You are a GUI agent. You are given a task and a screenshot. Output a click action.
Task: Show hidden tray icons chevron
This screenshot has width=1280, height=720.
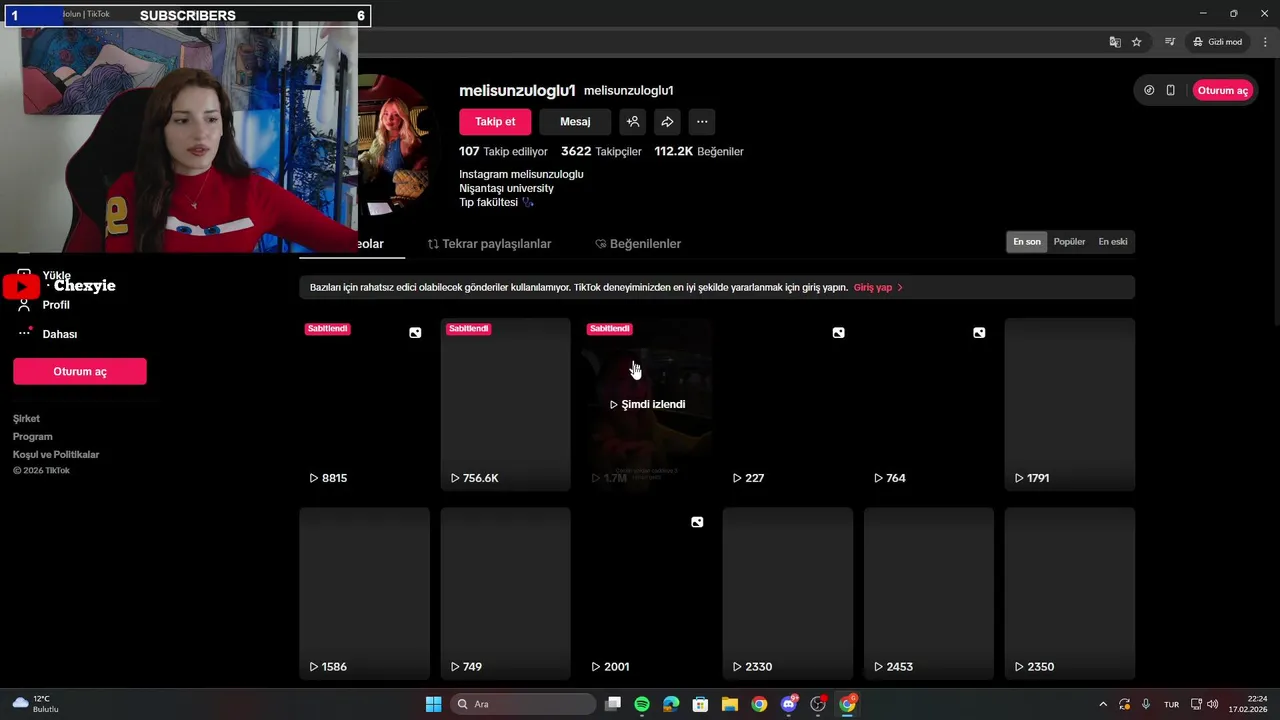pos(1103,704)
